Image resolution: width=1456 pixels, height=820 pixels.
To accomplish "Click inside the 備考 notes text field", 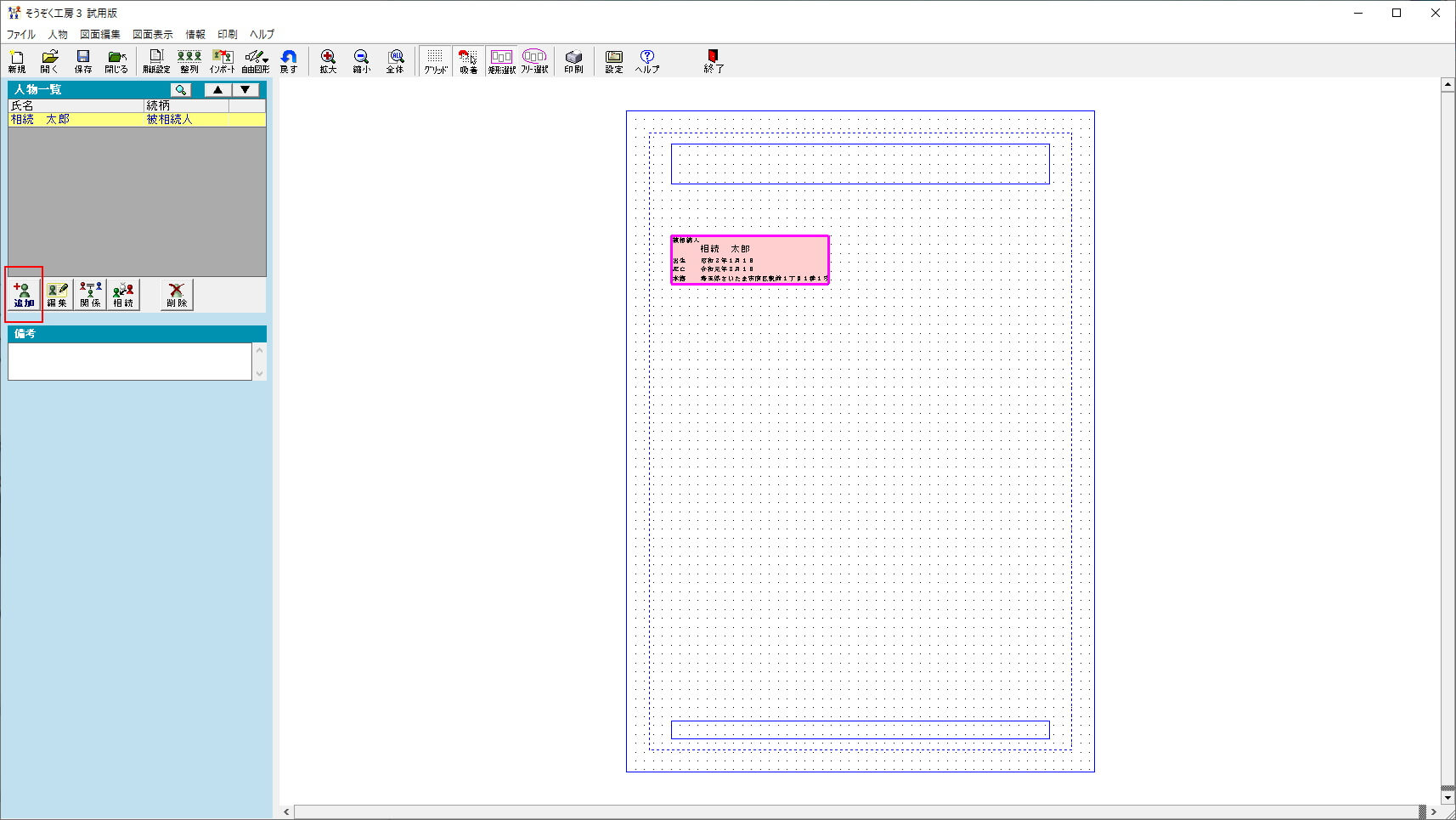I will [x=129, y=361].
